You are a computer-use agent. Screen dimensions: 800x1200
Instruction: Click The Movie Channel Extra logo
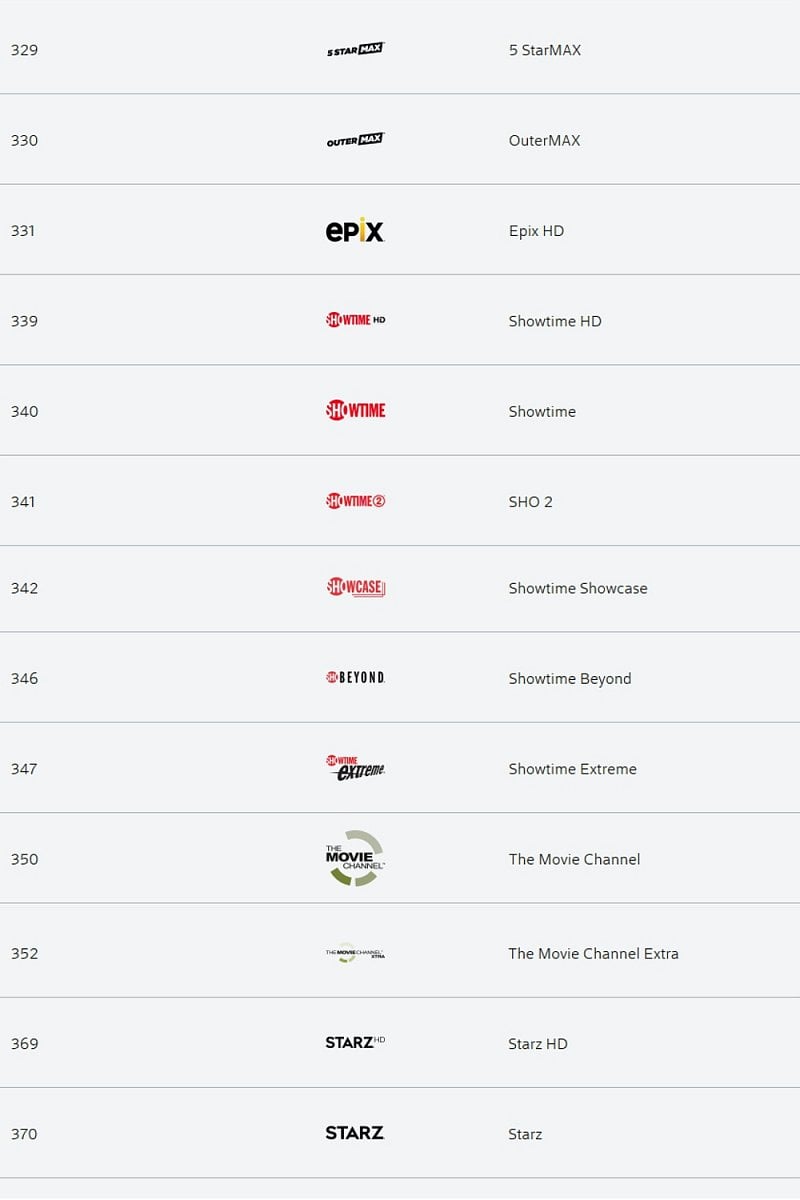pos(355,953)
